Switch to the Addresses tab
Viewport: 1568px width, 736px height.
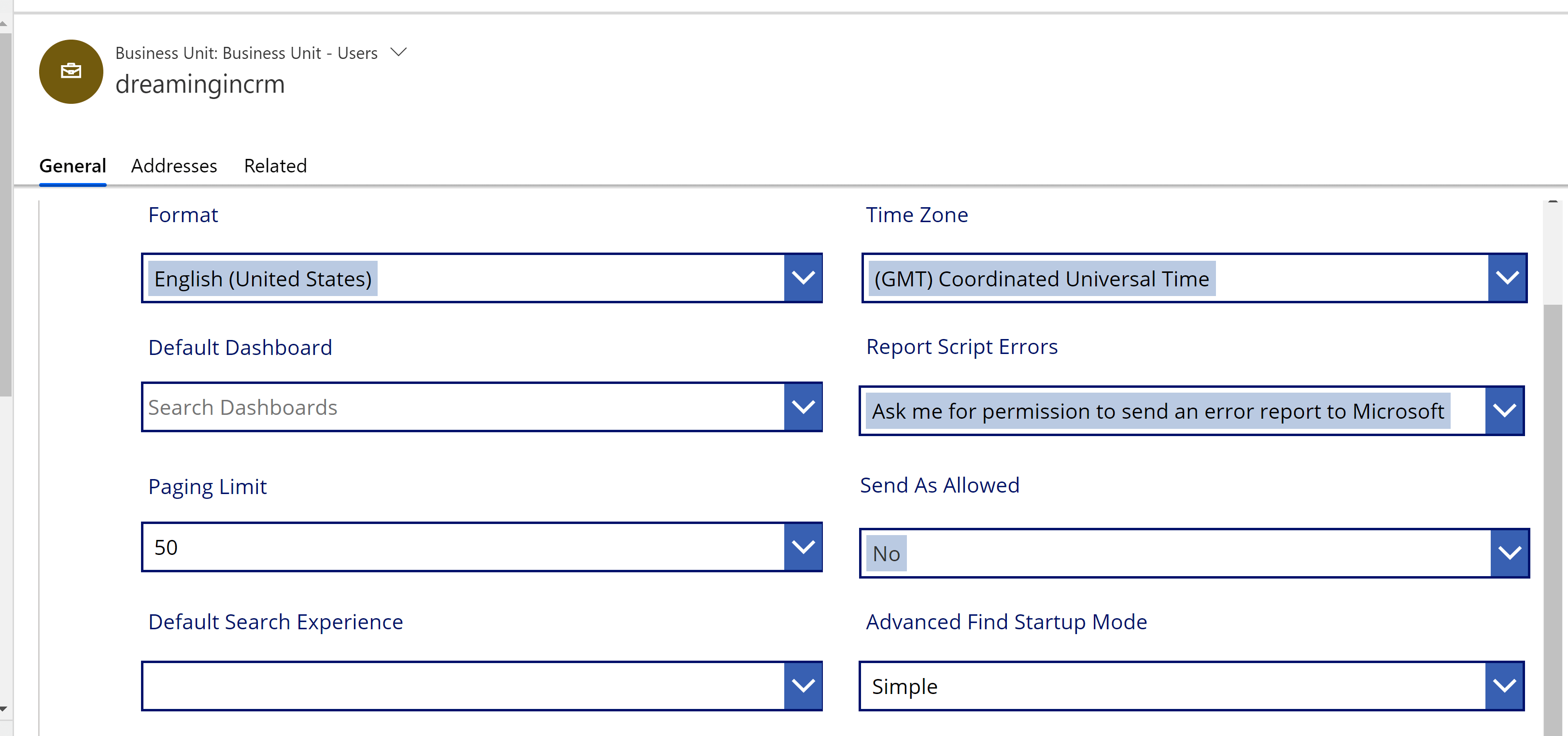coord(174,166)
